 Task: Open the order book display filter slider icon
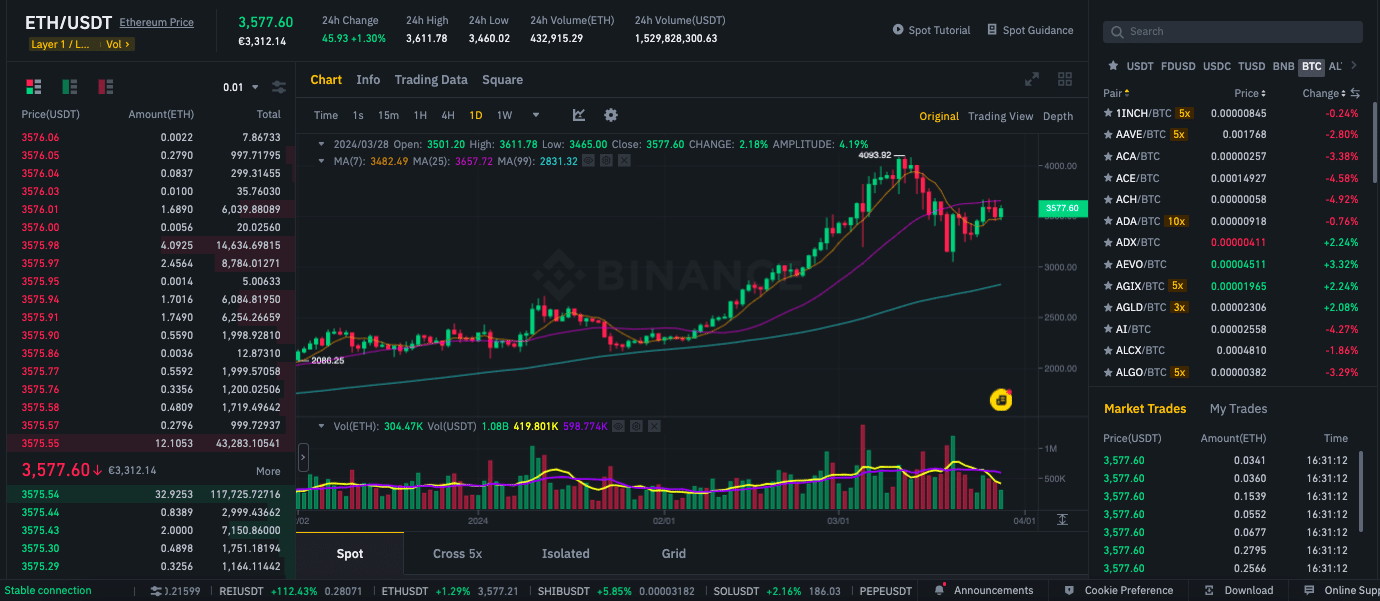click(279, 87)
